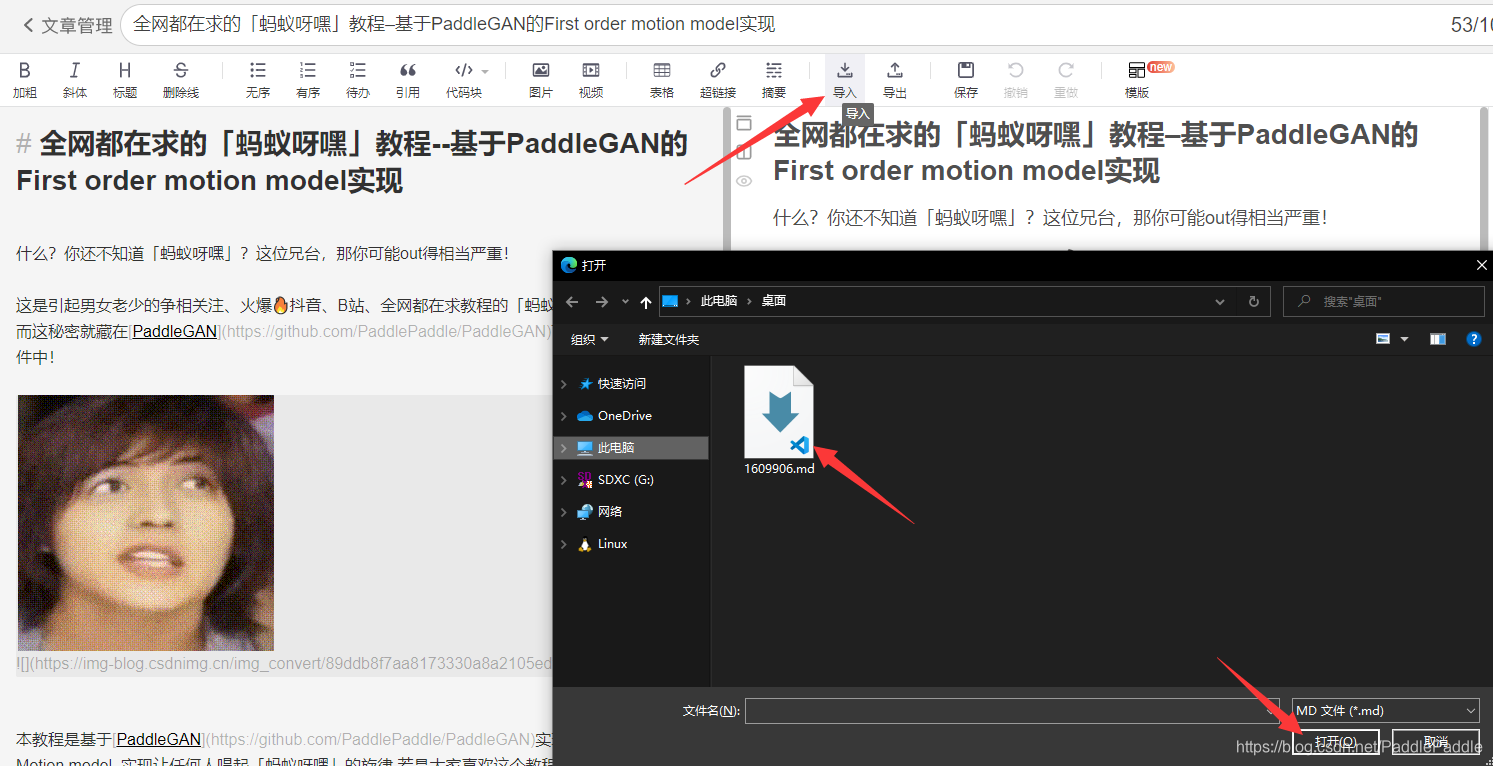
Task: Insert a blockquote (引用)
Action: coord(408,80)
